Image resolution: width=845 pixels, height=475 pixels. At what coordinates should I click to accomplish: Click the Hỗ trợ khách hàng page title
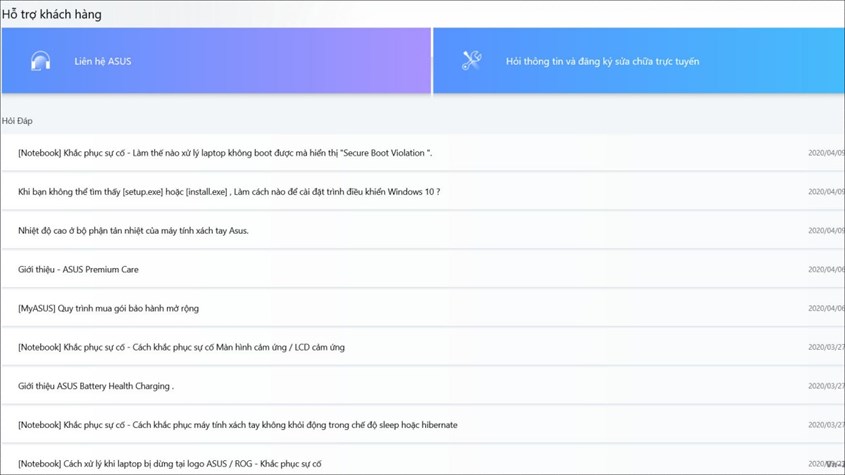(52, 15)
